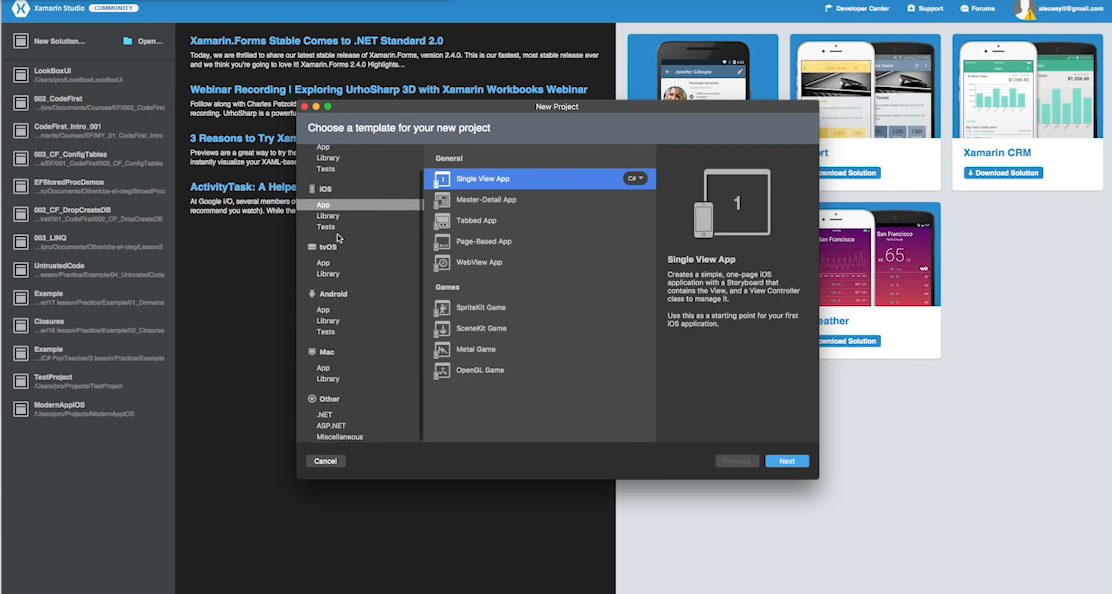Click the 003_CF_ConfigTables solution icon

coord(21,158)
